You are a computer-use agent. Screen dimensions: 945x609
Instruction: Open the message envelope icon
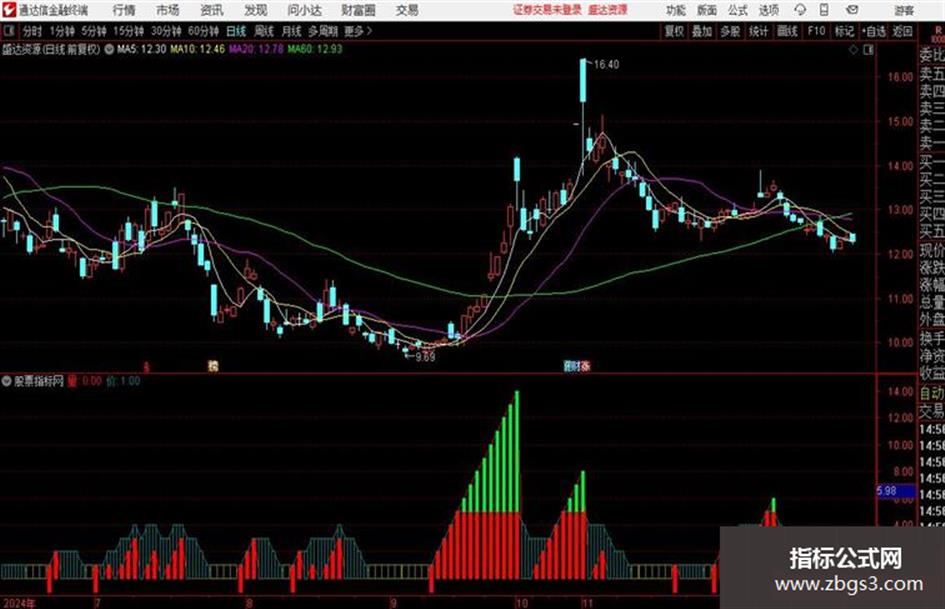pyautogui.click(x=852, y=10)
